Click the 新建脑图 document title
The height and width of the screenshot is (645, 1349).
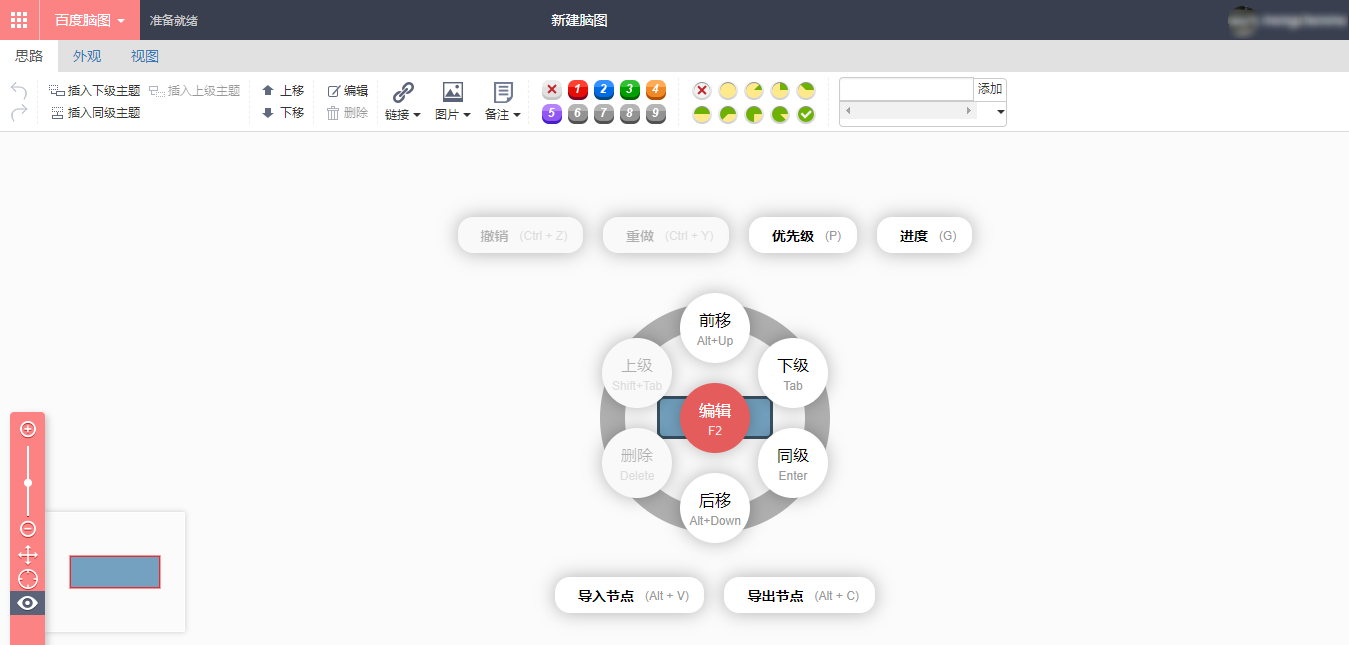tap(579, 20)
